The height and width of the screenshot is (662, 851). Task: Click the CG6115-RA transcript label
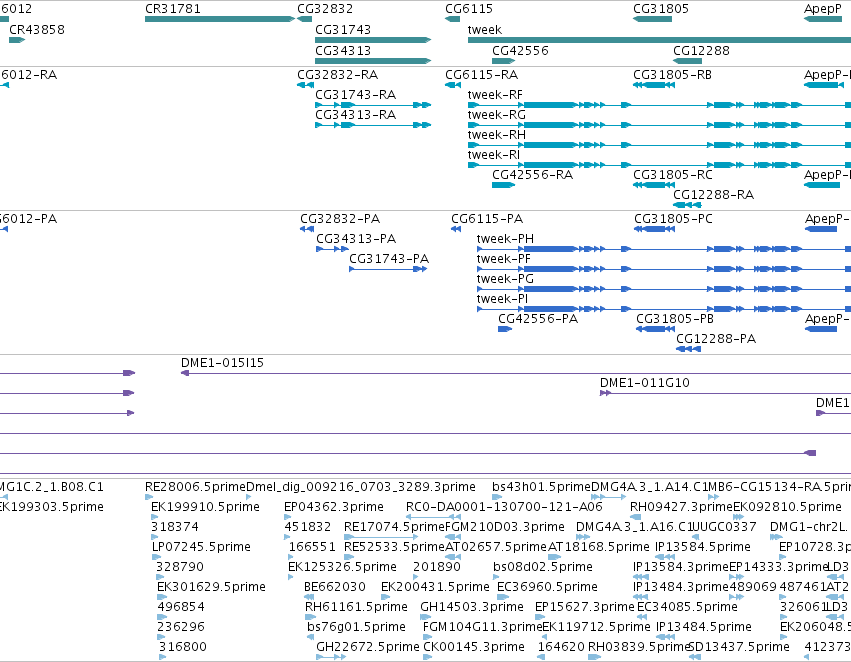pyautogui.click(x=481, y=74)
